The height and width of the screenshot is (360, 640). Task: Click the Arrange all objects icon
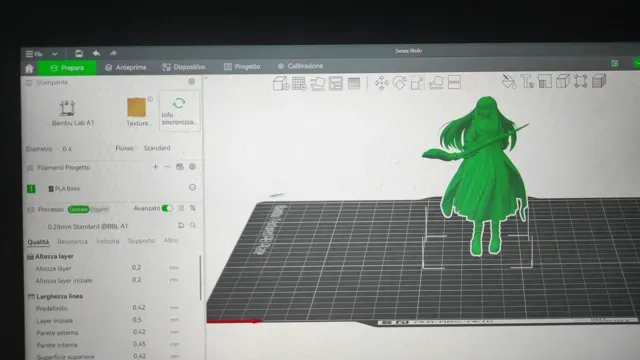tap(336, 83)
